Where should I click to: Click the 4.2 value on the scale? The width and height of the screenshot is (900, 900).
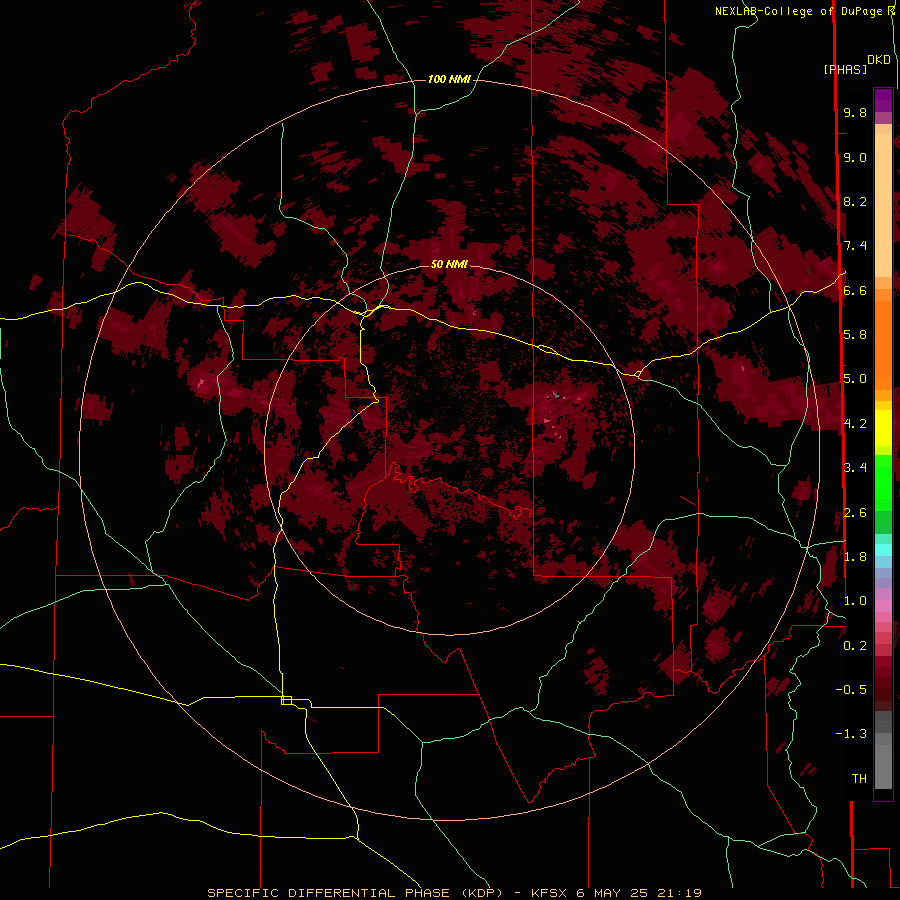(x=855, y=424)
